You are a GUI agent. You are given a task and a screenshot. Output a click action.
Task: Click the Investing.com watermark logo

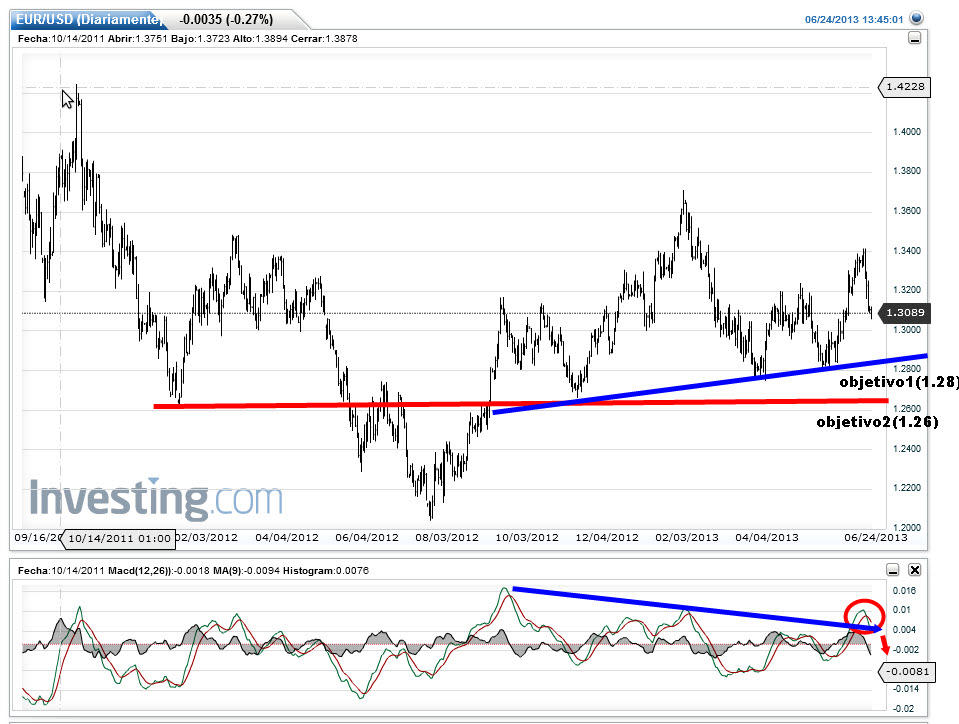[156, 499]
